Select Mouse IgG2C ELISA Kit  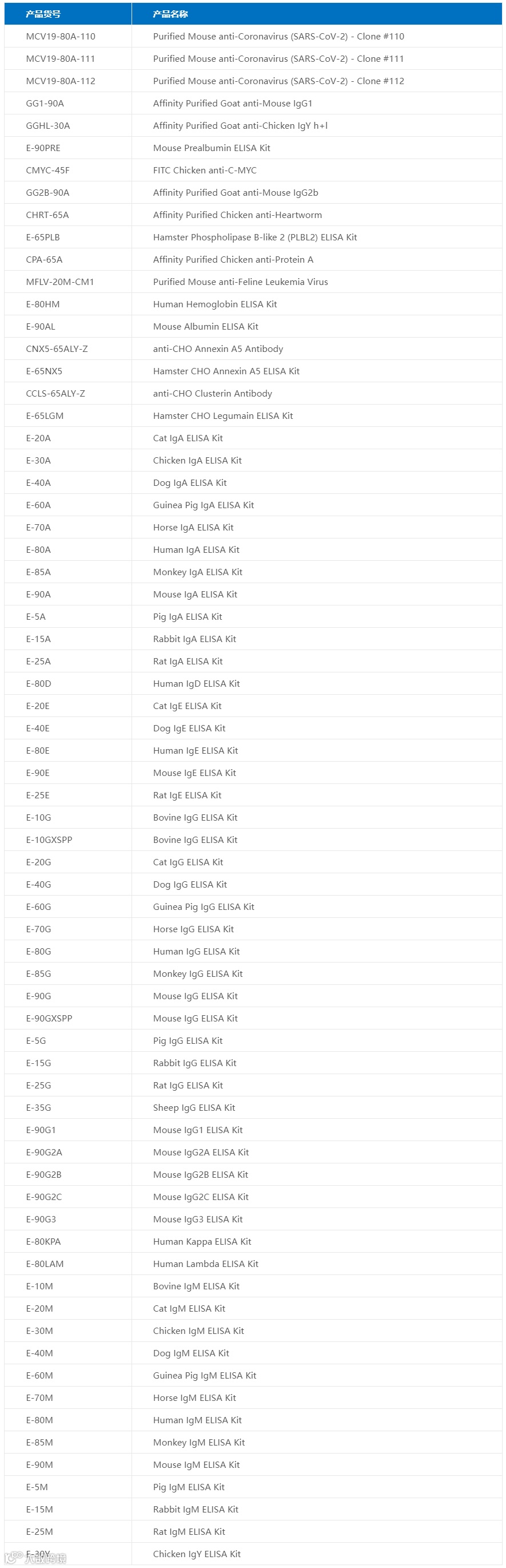click(201, 1197)
